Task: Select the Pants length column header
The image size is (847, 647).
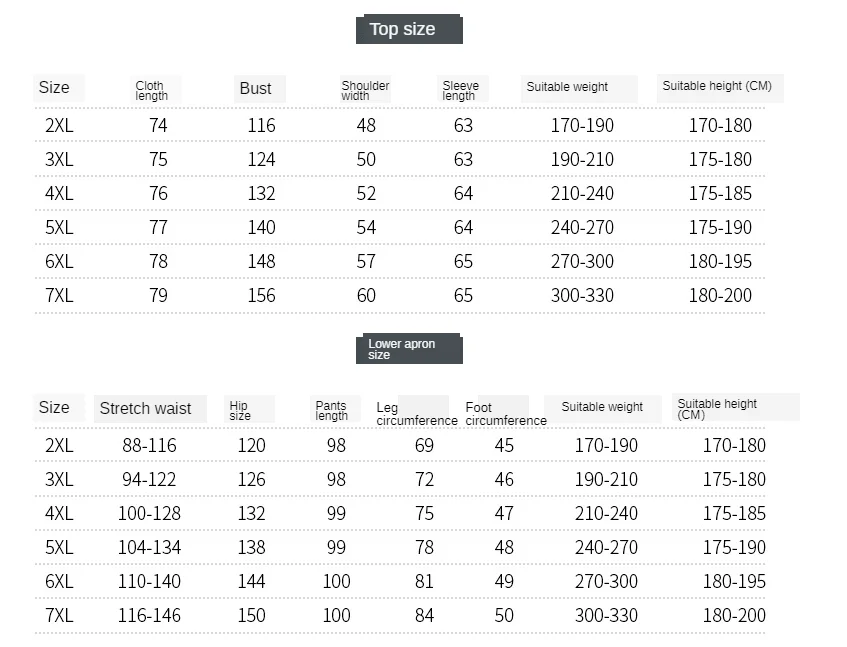Action: click(x=331, y=410)
